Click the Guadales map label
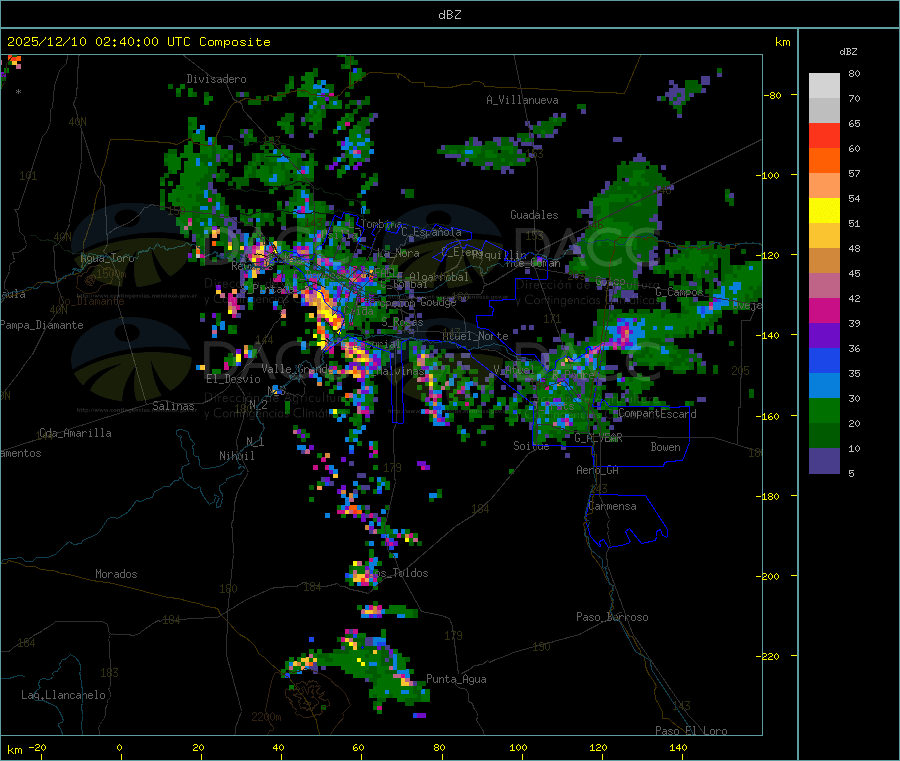This screenshot has height=761, width=900. [x=534, y=215]
